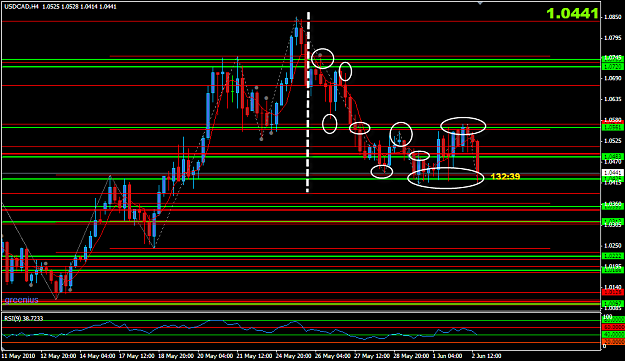
Task: Click the 12 May 20:00 time label
Action: coord(58,356)
